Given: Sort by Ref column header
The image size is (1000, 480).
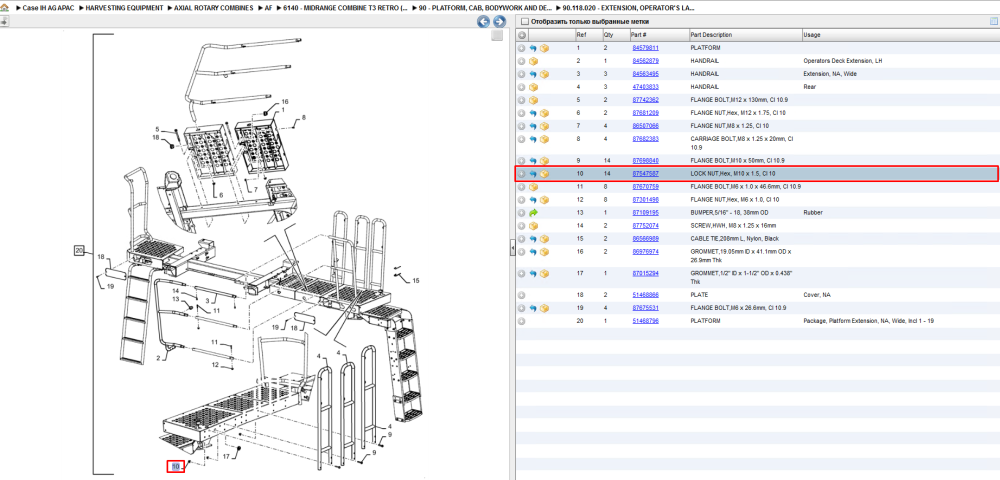Looking at the screenshot, I should pos(588,35).
